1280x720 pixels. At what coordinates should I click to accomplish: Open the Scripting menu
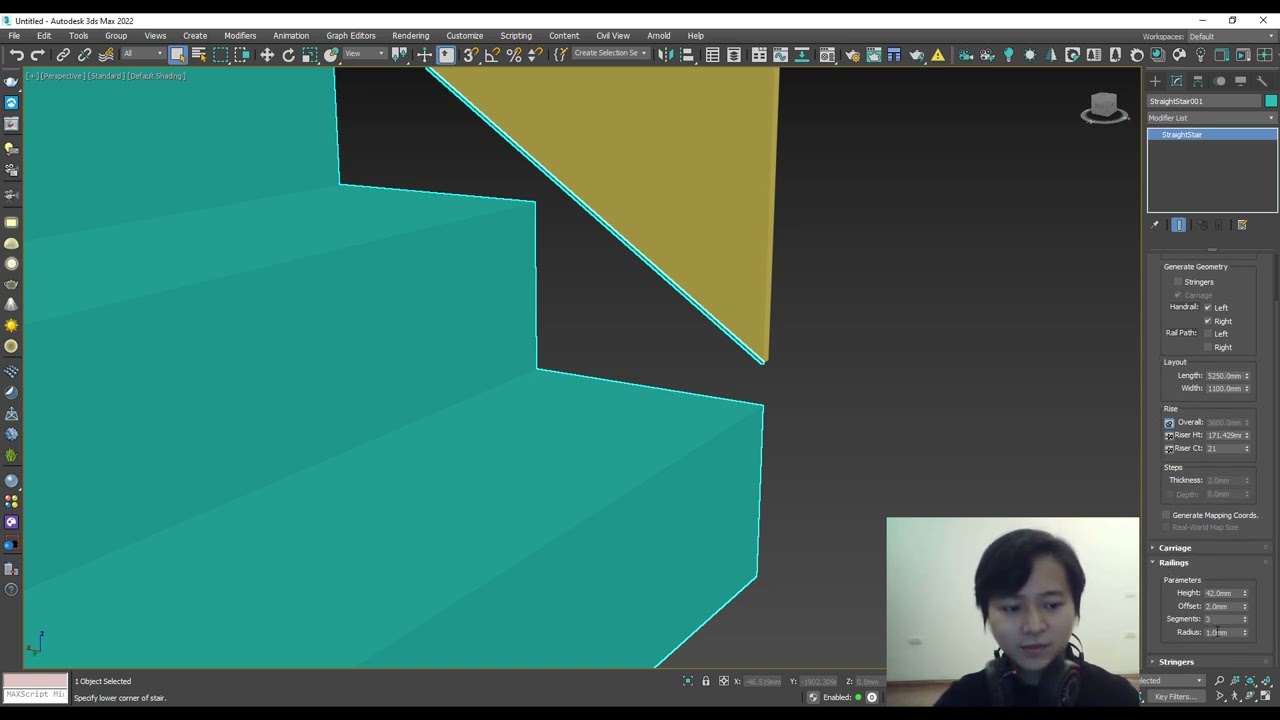pos(516,36)
